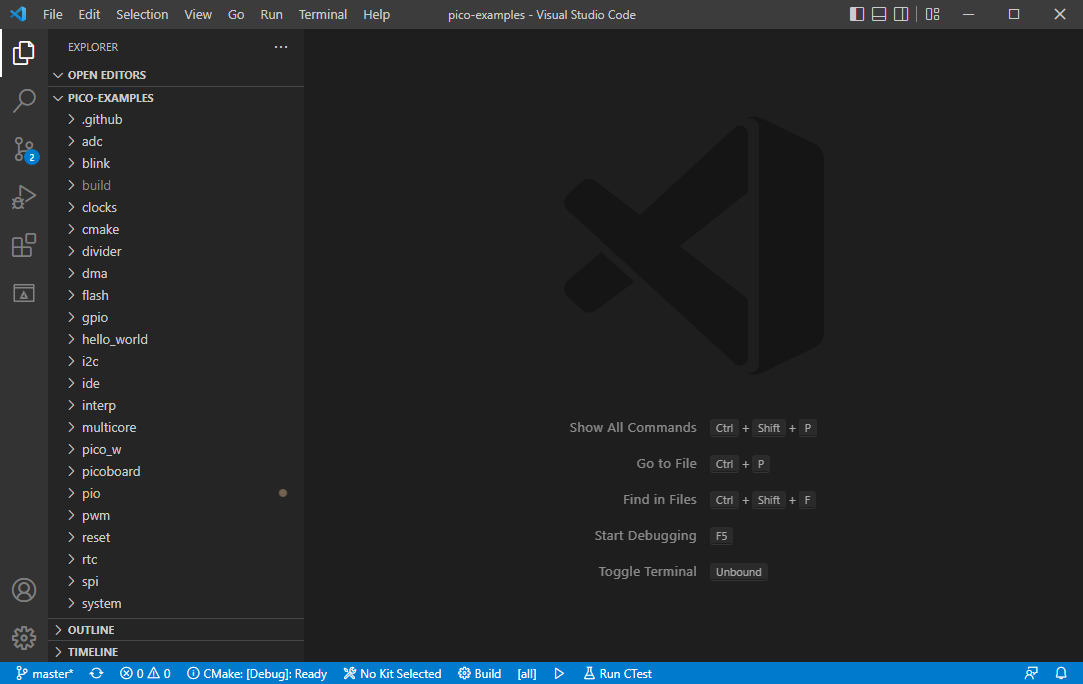
Task: Expand the hello_world folder
Action: pyautogui.click(x=176, y=339)
